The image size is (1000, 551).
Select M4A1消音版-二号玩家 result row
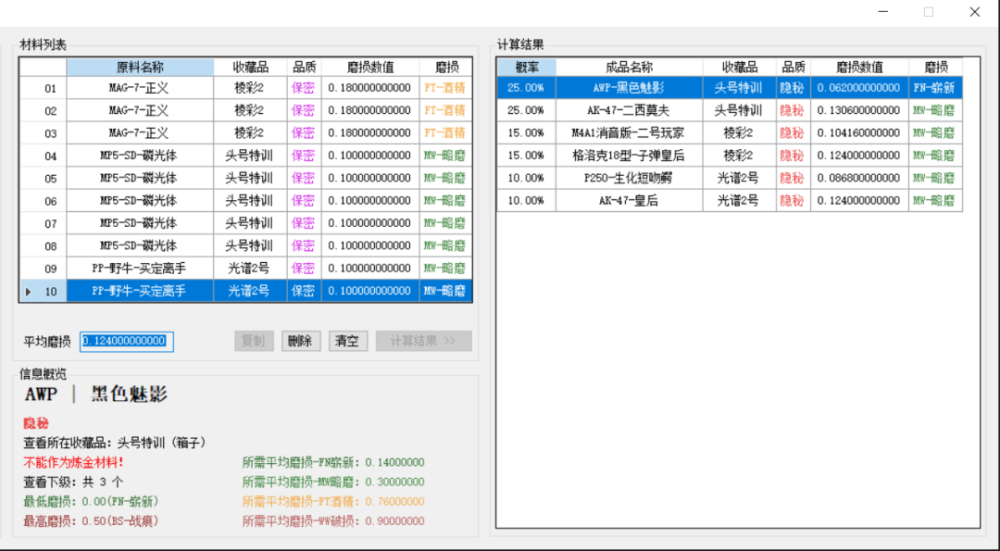pyautogui.click(x=730, y=133)
